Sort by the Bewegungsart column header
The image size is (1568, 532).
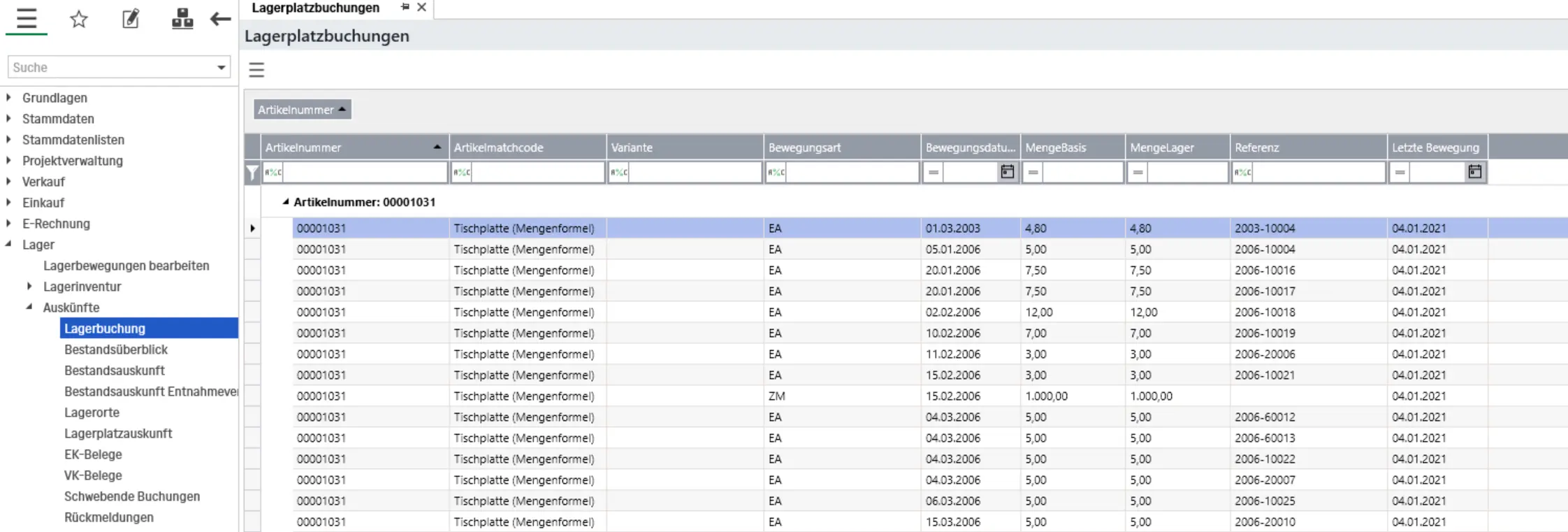[x=842, y=148]
